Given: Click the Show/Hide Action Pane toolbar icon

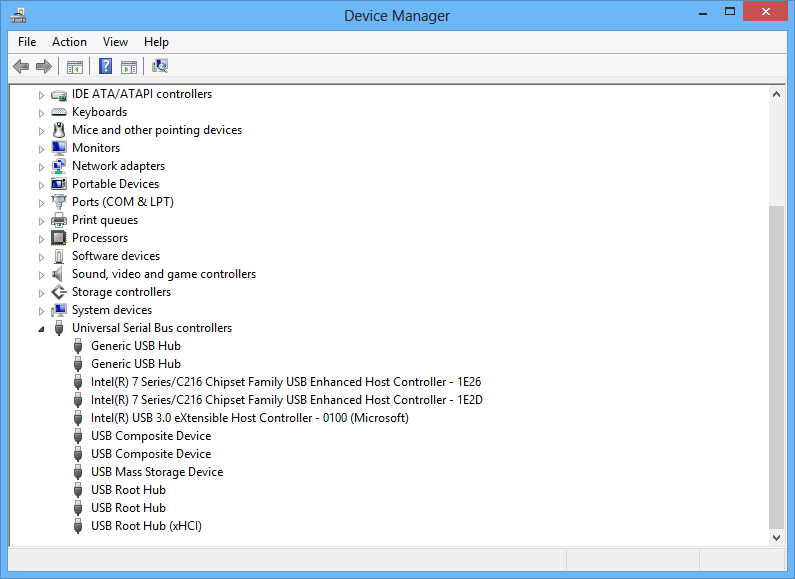Looking at the screenshot, I should [x=129, y=66].
